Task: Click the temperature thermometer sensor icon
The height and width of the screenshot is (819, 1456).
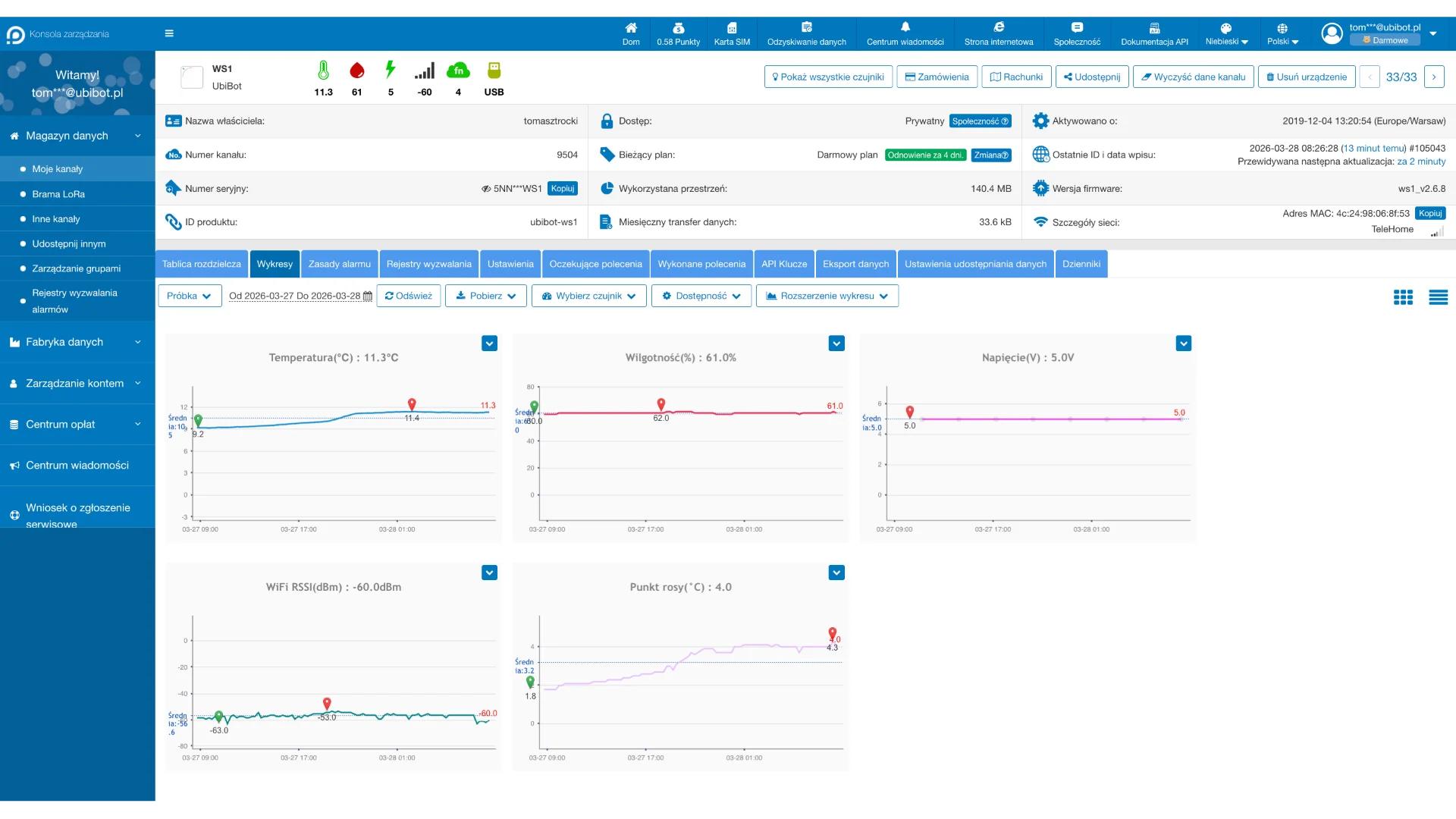Action: [323, 71]
